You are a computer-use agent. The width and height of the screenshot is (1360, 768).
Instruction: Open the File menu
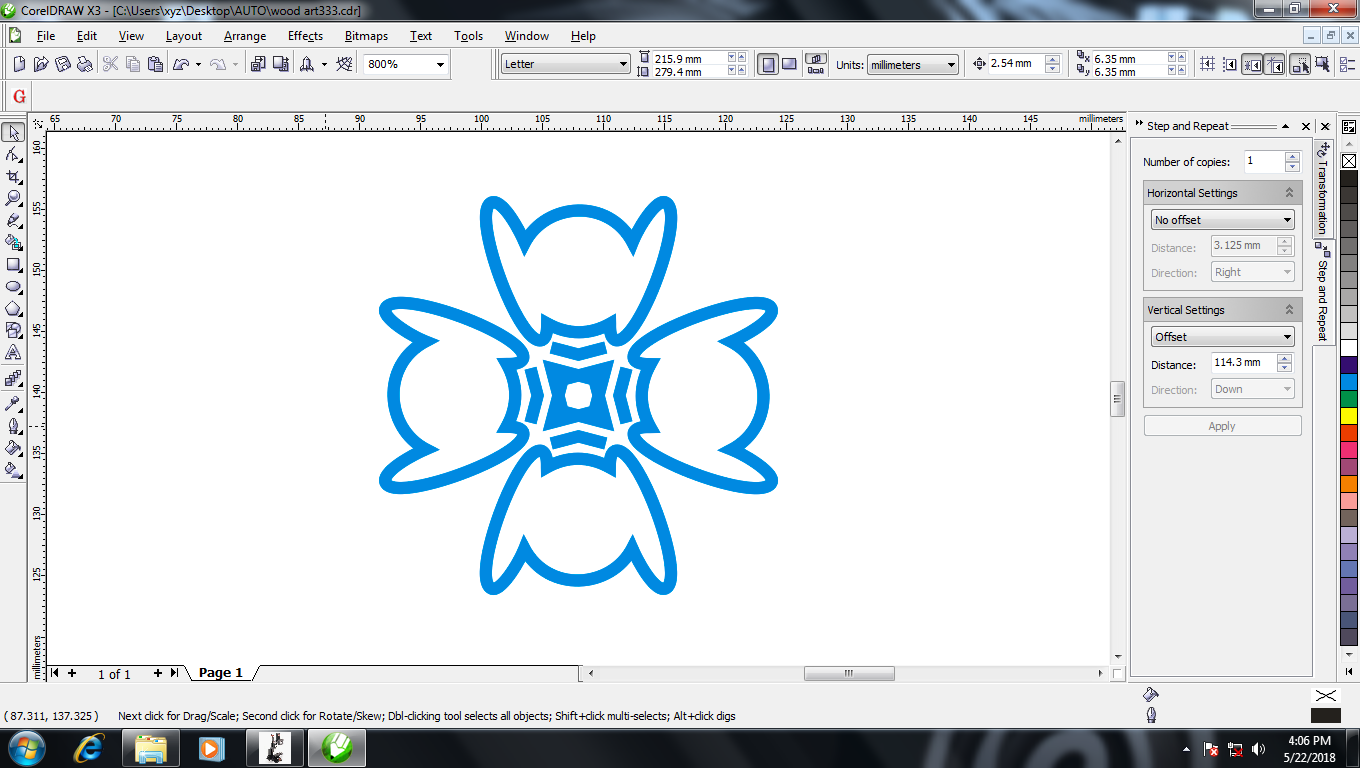tap(46, 36)
